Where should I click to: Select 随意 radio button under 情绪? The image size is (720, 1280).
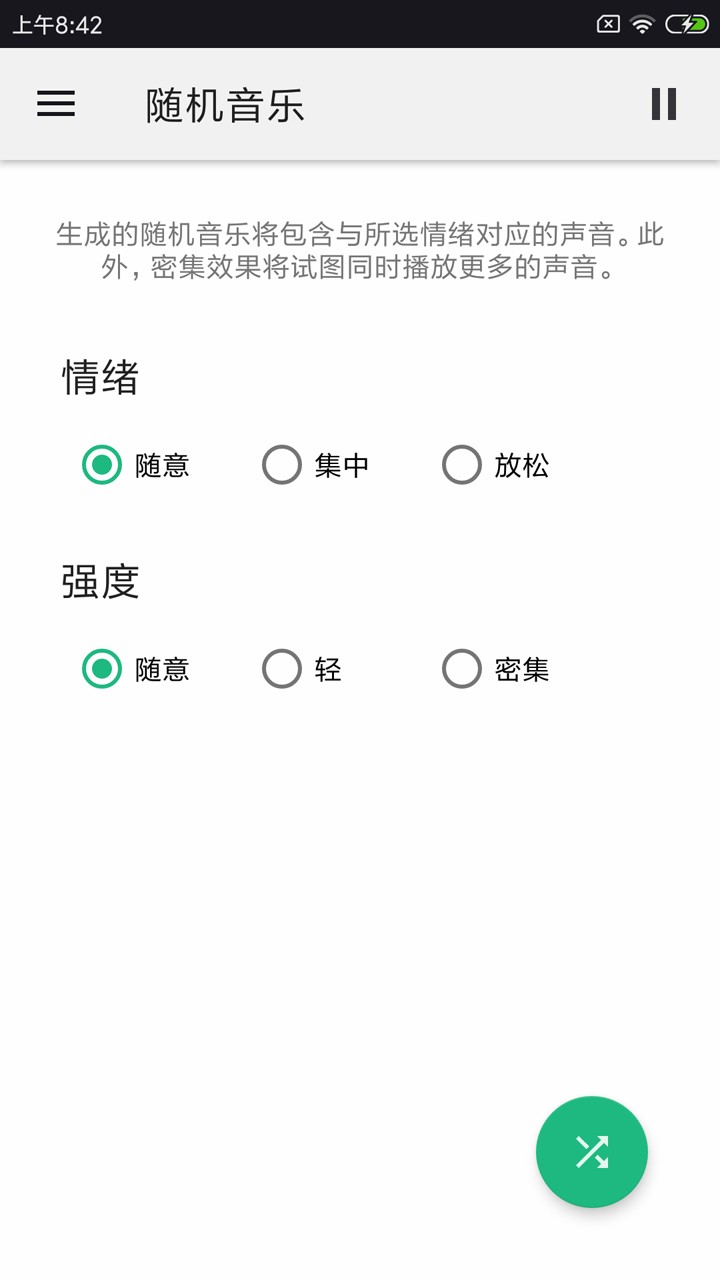pyautogui.click(x=102, y=465)
